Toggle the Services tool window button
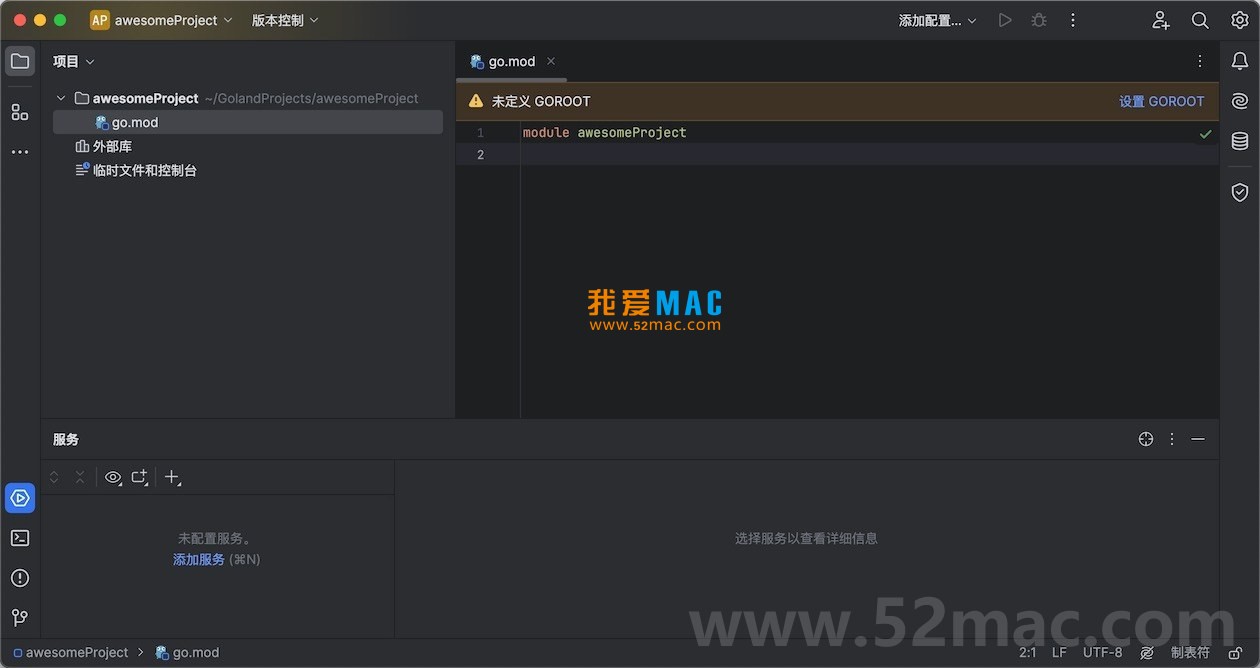 (x=20, y=498)
